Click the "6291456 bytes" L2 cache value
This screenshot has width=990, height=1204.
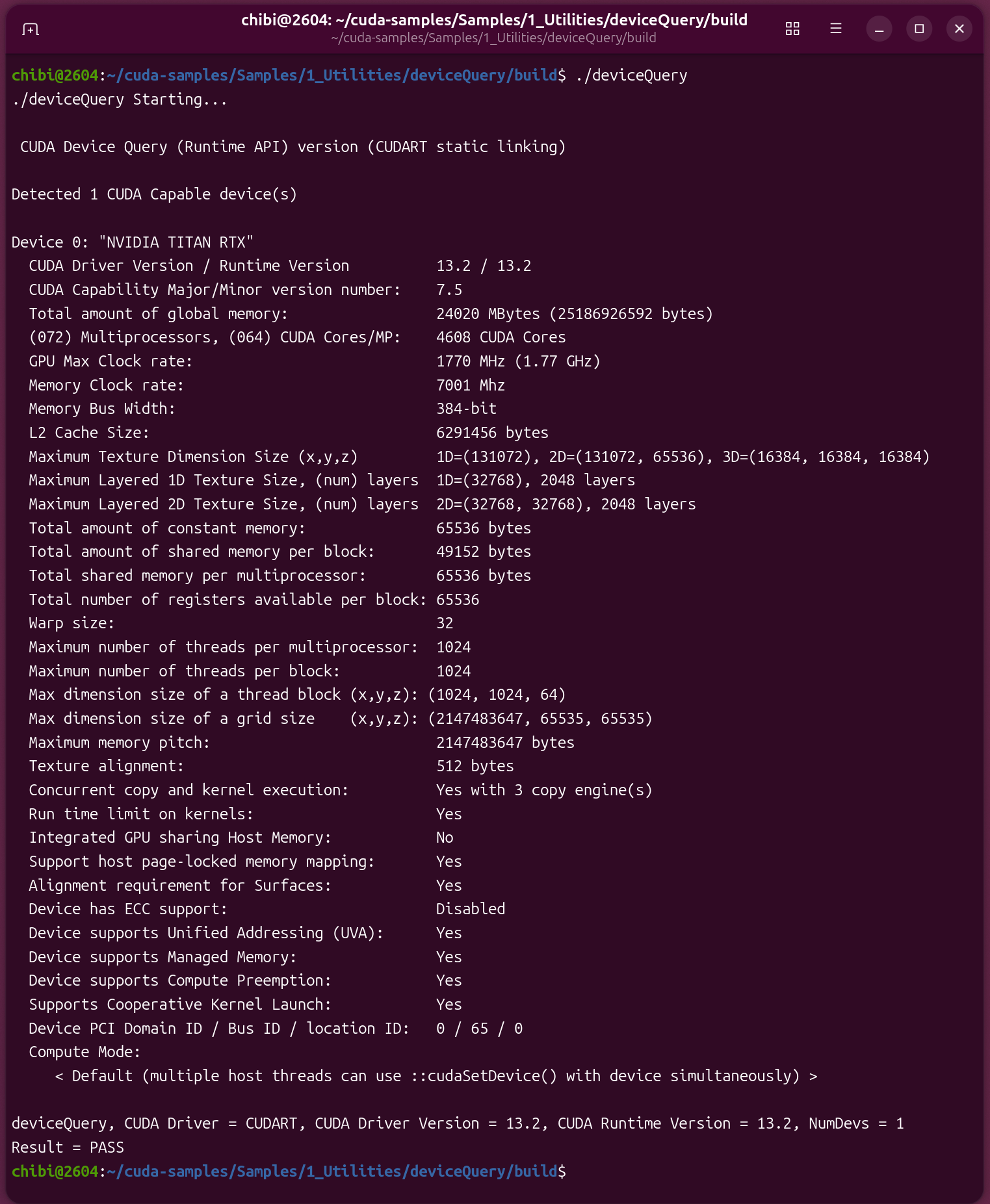tap(492, 433)
